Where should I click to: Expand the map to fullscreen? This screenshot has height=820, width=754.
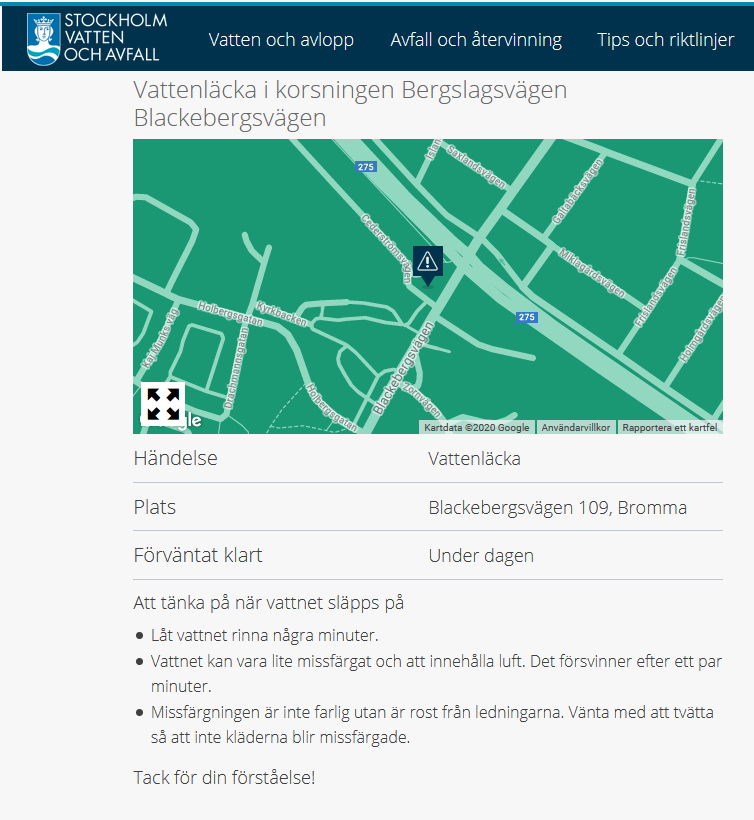point(162,403)
